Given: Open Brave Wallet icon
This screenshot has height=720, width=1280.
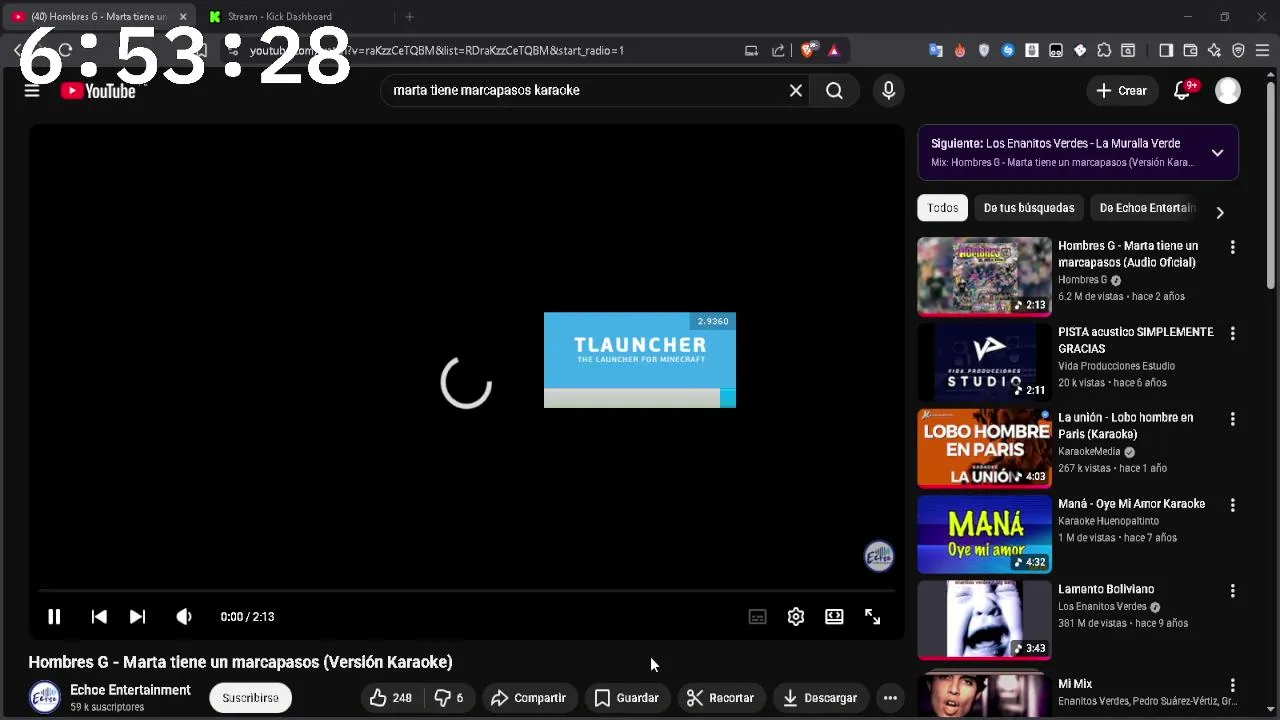Looking at the screenshot, I should [x=1190, y=50].
